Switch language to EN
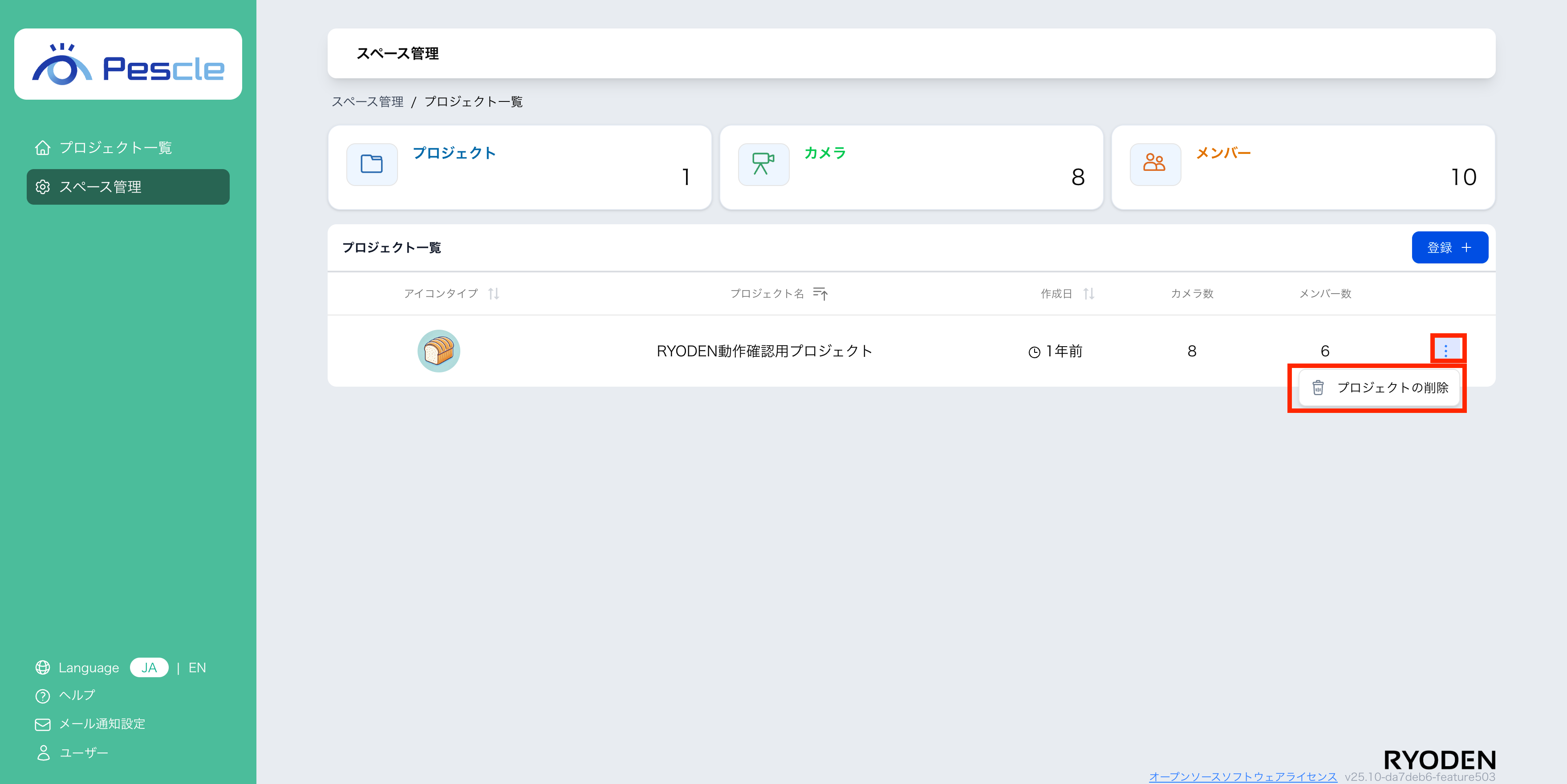 (x=197, y=668)
